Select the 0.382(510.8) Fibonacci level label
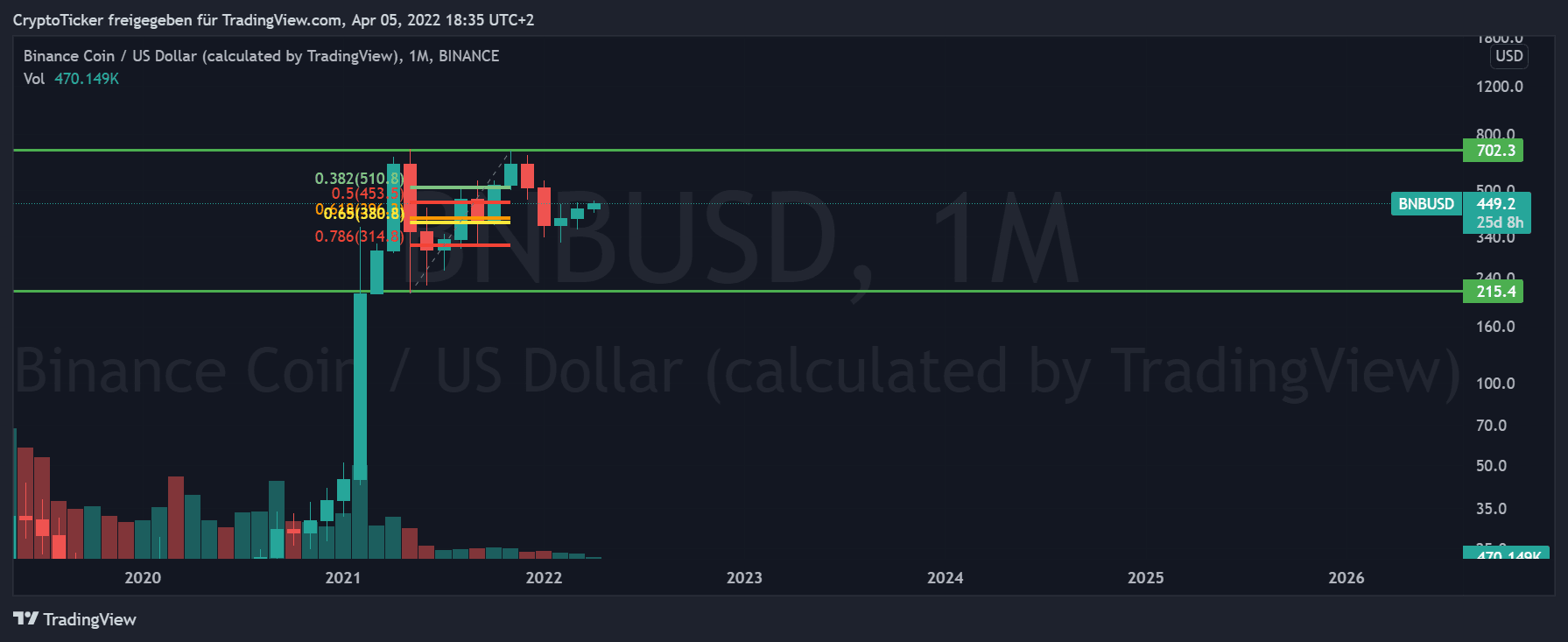The height and width of the screenshot is (642, 1568). [x=359, y=179]
